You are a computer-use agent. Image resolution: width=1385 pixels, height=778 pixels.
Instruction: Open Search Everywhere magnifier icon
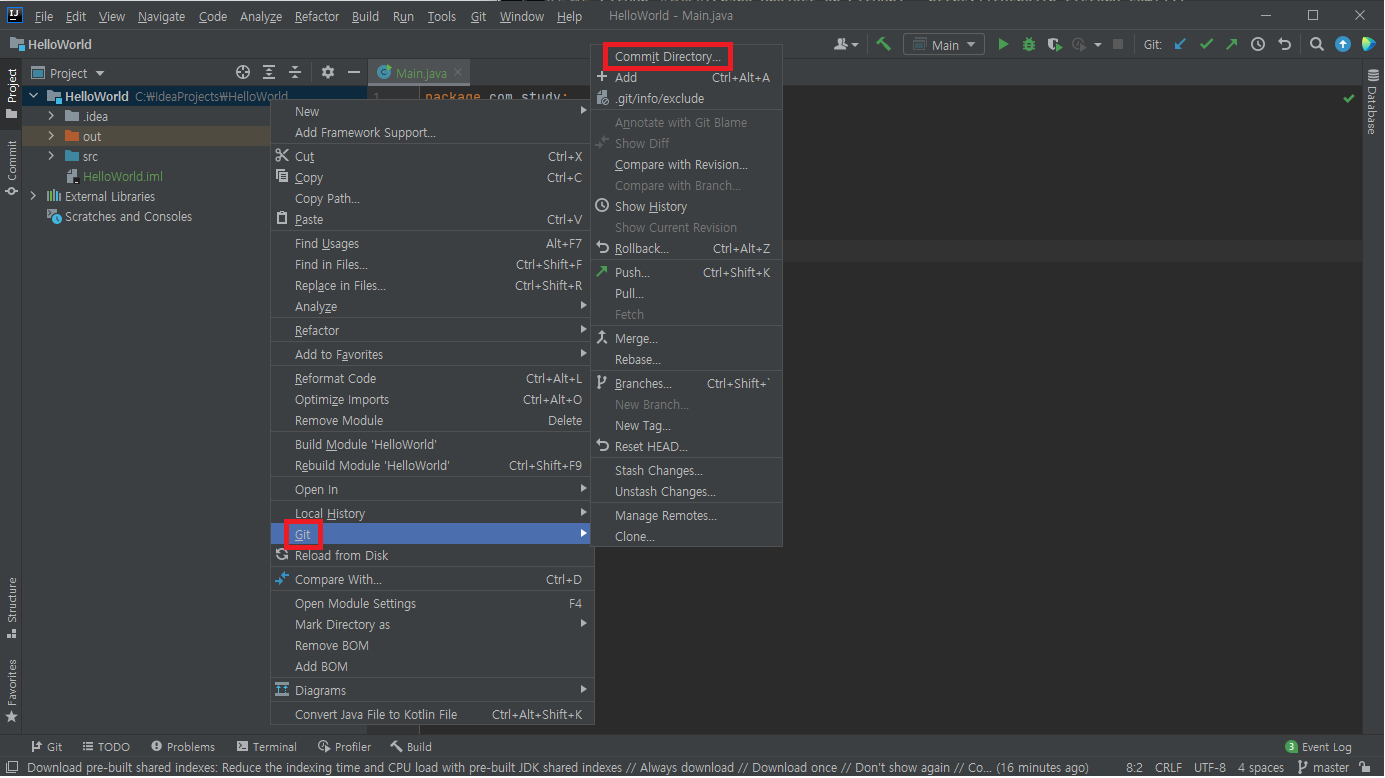pyautogui.click(x=1317, y=44)
